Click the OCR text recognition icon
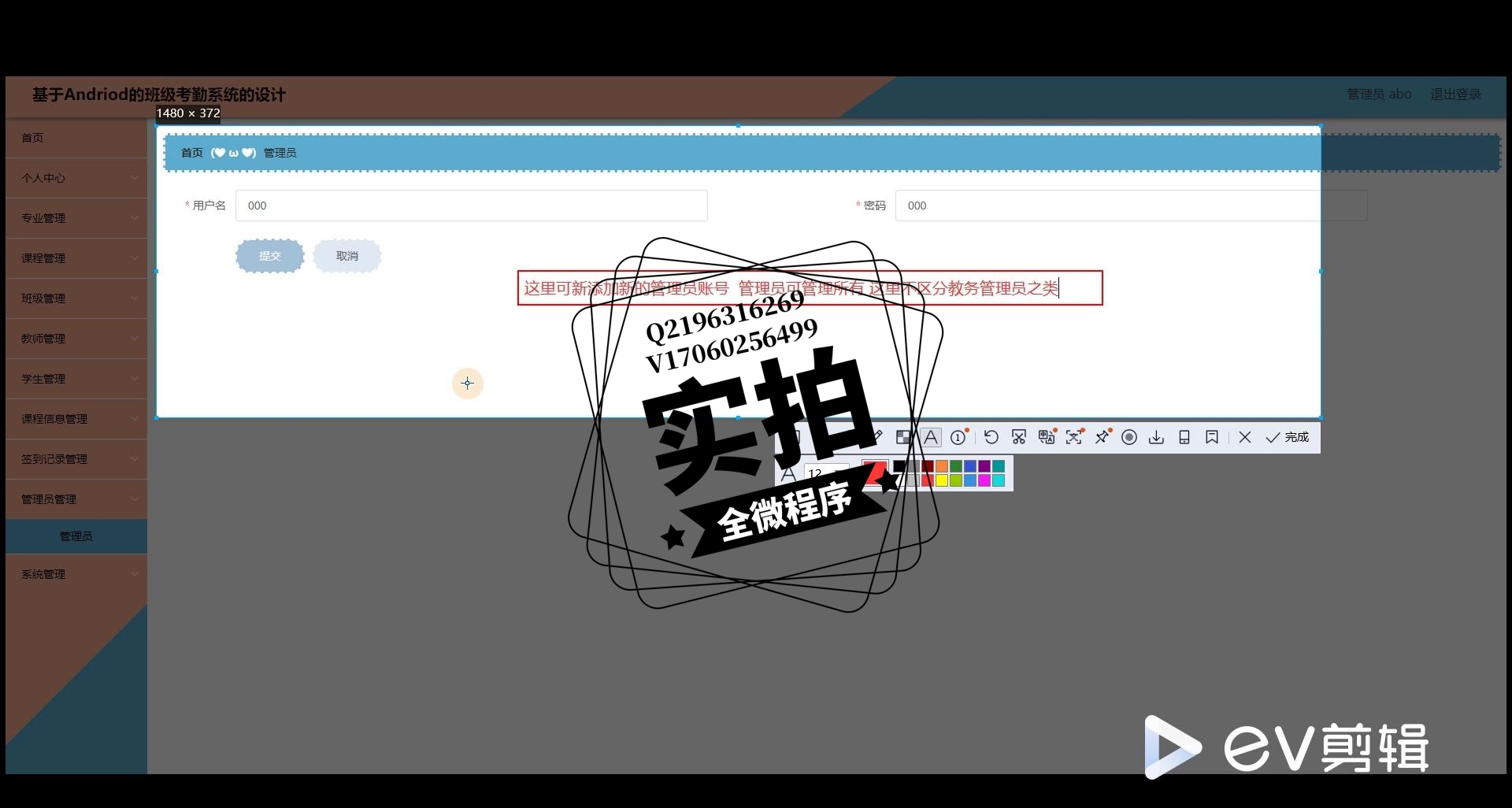The height and width of the screenshot is (808, 1512). click(x=1074, y=437)
